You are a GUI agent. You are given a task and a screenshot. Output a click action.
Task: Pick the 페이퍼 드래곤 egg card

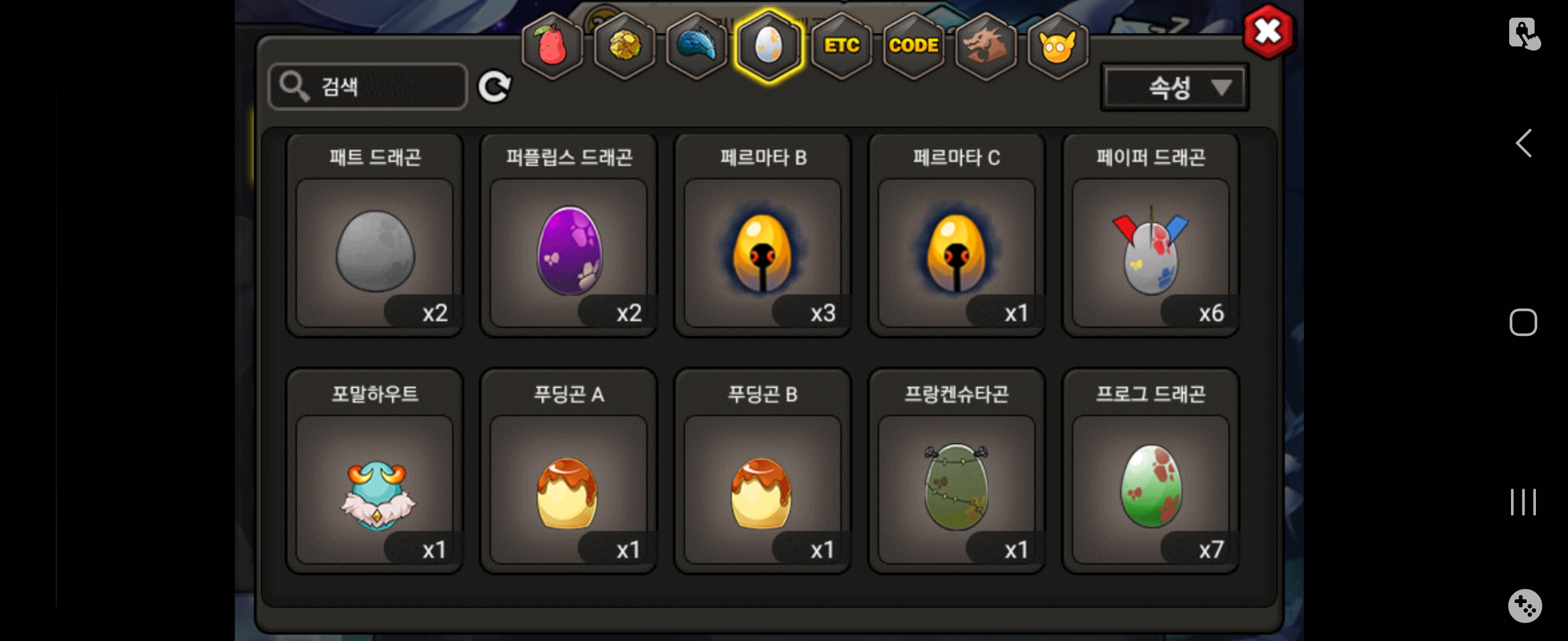[x=1150, y=236]
